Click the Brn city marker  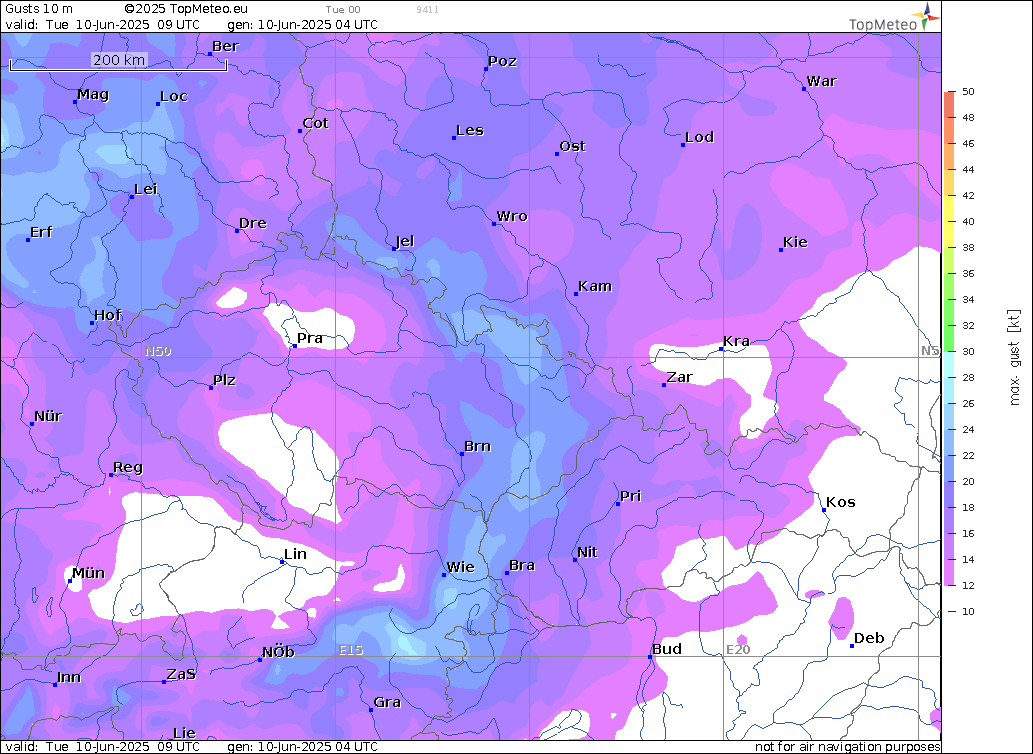pos(462,454)
